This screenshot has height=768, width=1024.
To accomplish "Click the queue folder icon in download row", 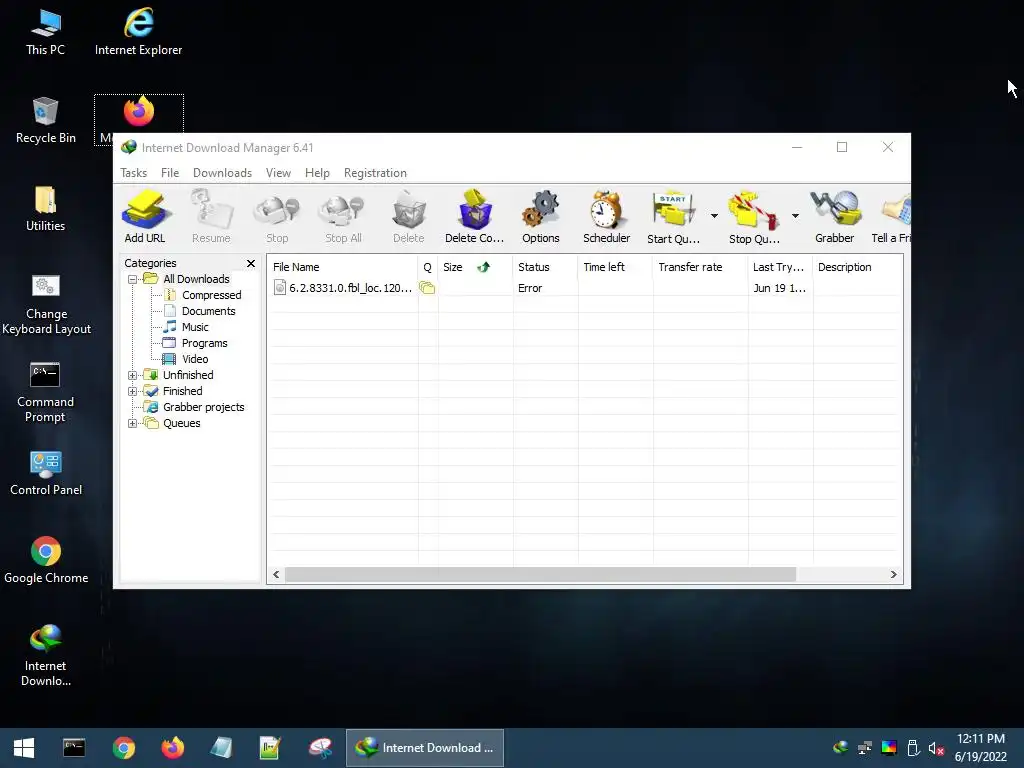I will coord(427,287).
